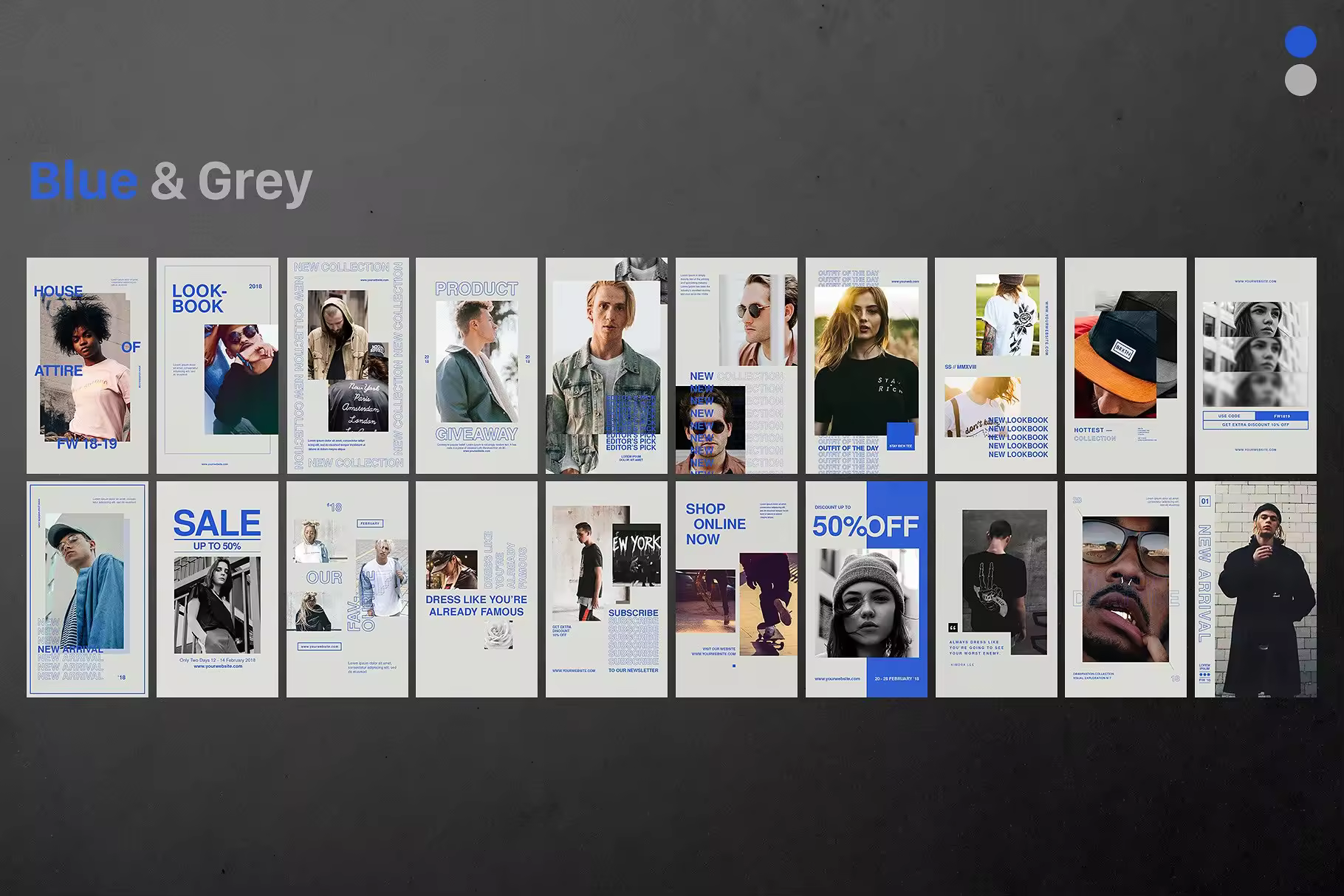Open Dress Like You're Already Famous template
The width and height of the screenshot is (1344, 896).
[x=476, y=589]
